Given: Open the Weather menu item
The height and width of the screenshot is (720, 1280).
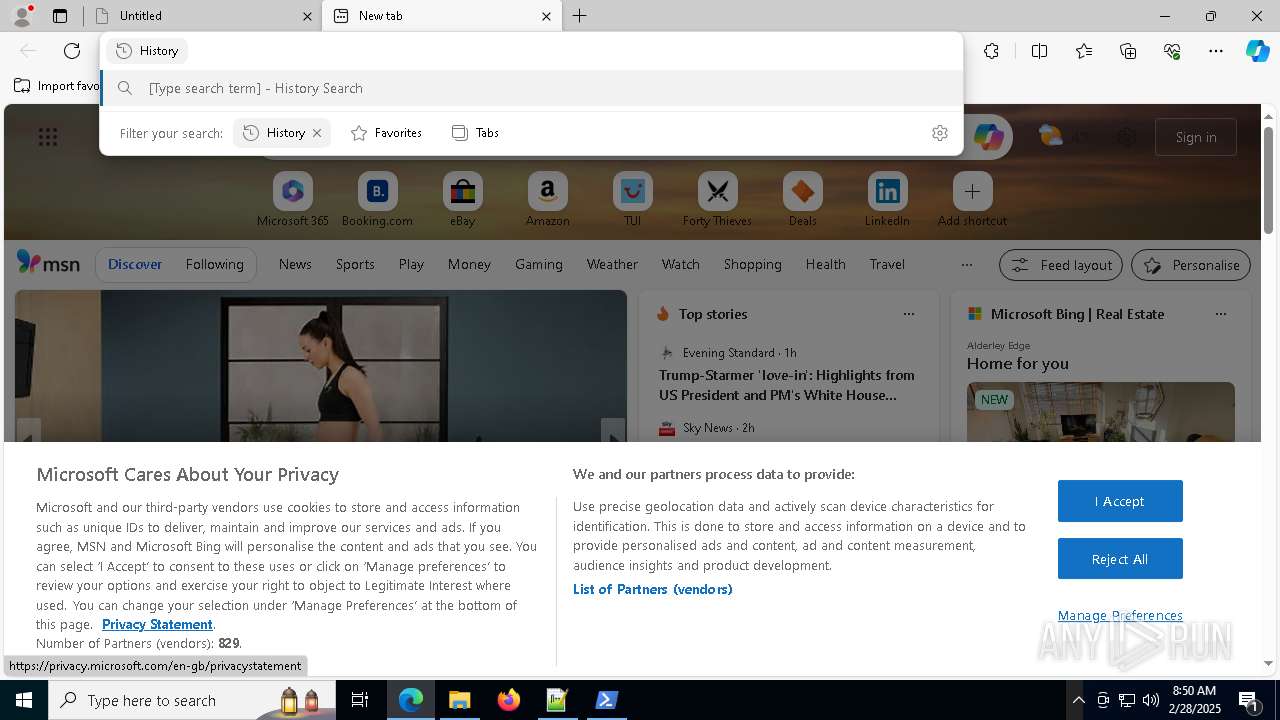Looking at the screenshot, I should point(612,264).
